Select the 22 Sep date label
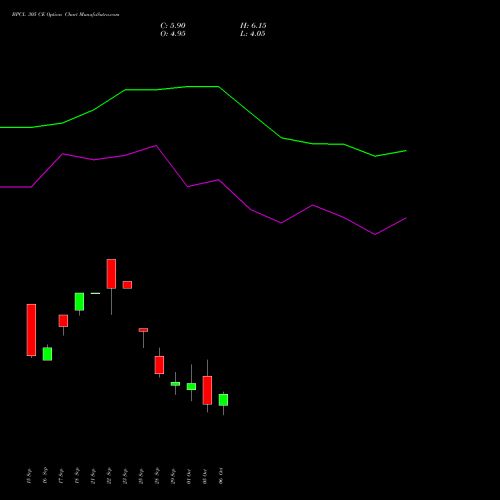This screenshot has width=500, height=500. (x=109, y=476)
